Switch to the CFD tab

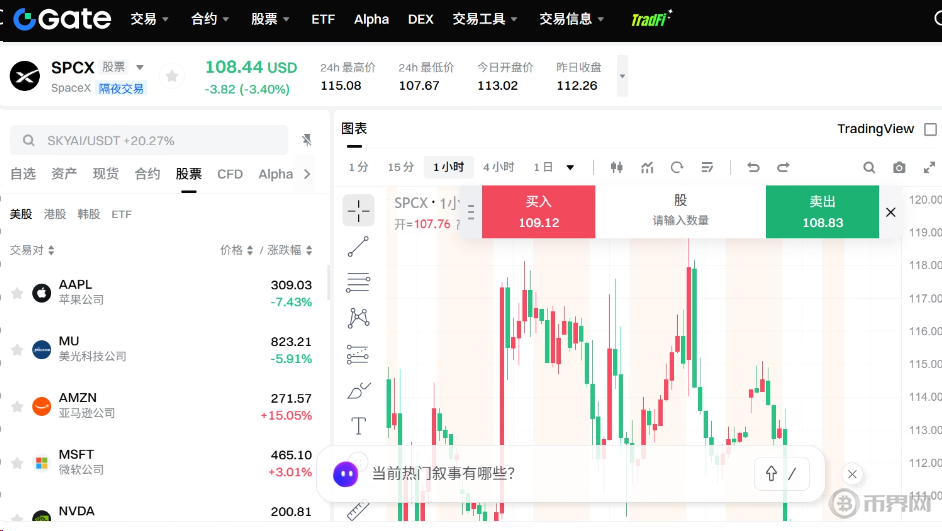230,174
